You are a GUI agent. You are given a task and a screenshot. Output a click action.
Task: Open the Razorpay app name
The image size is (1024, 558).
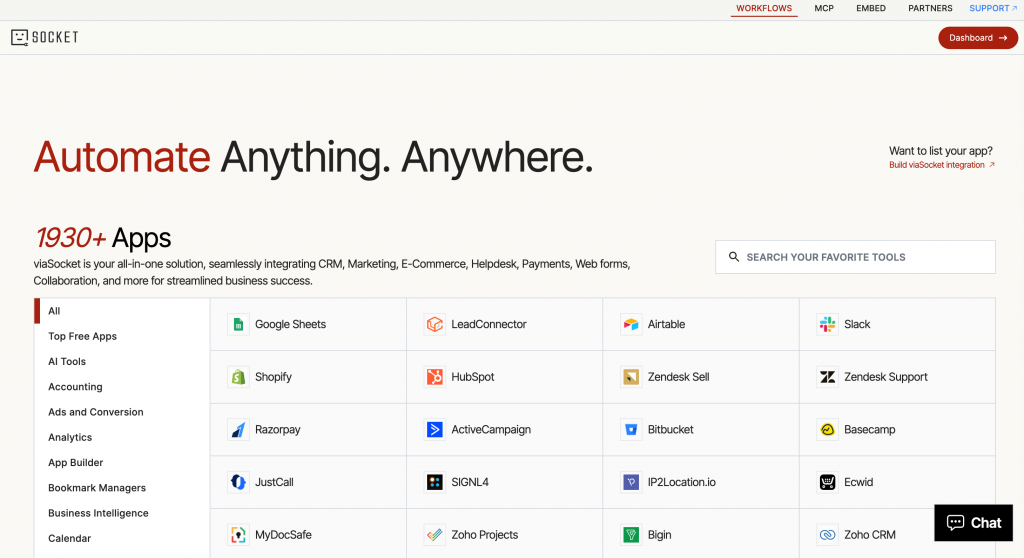pos(278,429)
